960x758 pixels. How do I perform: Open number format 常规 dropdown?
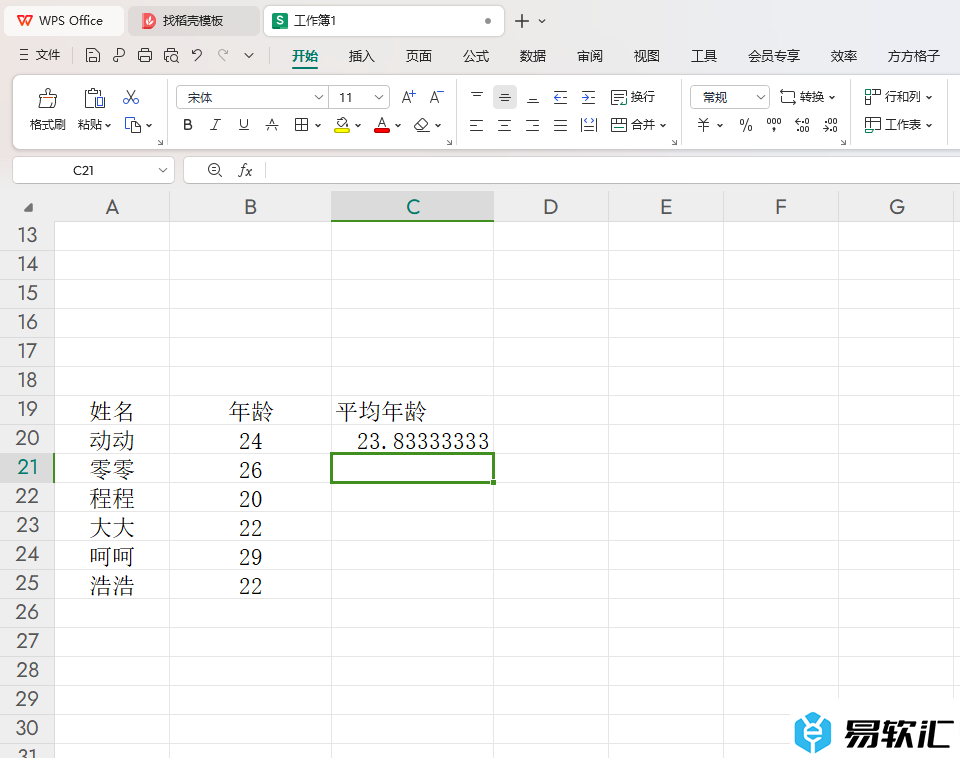pos(760,97)
